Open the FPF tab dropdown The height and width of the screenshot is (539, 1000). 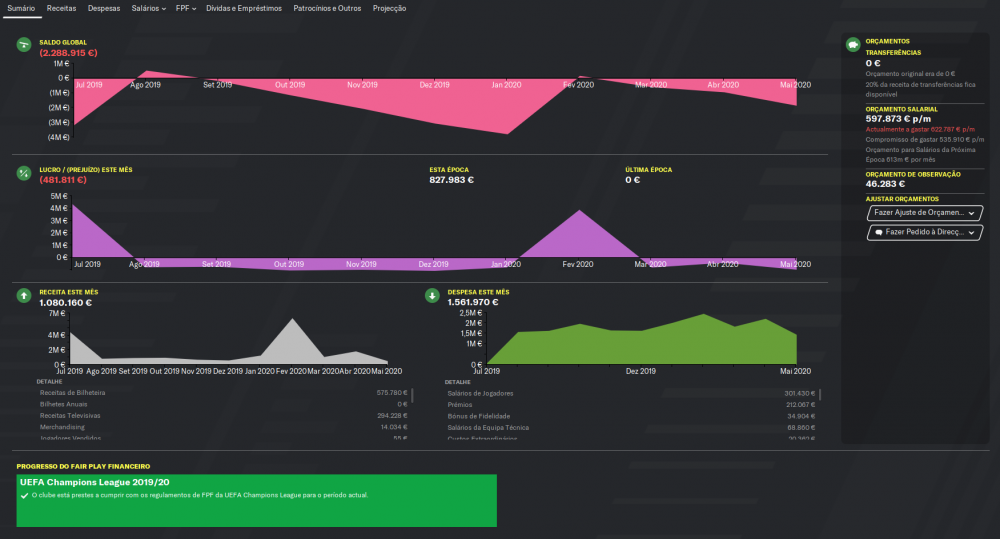(x=186, y=8)
